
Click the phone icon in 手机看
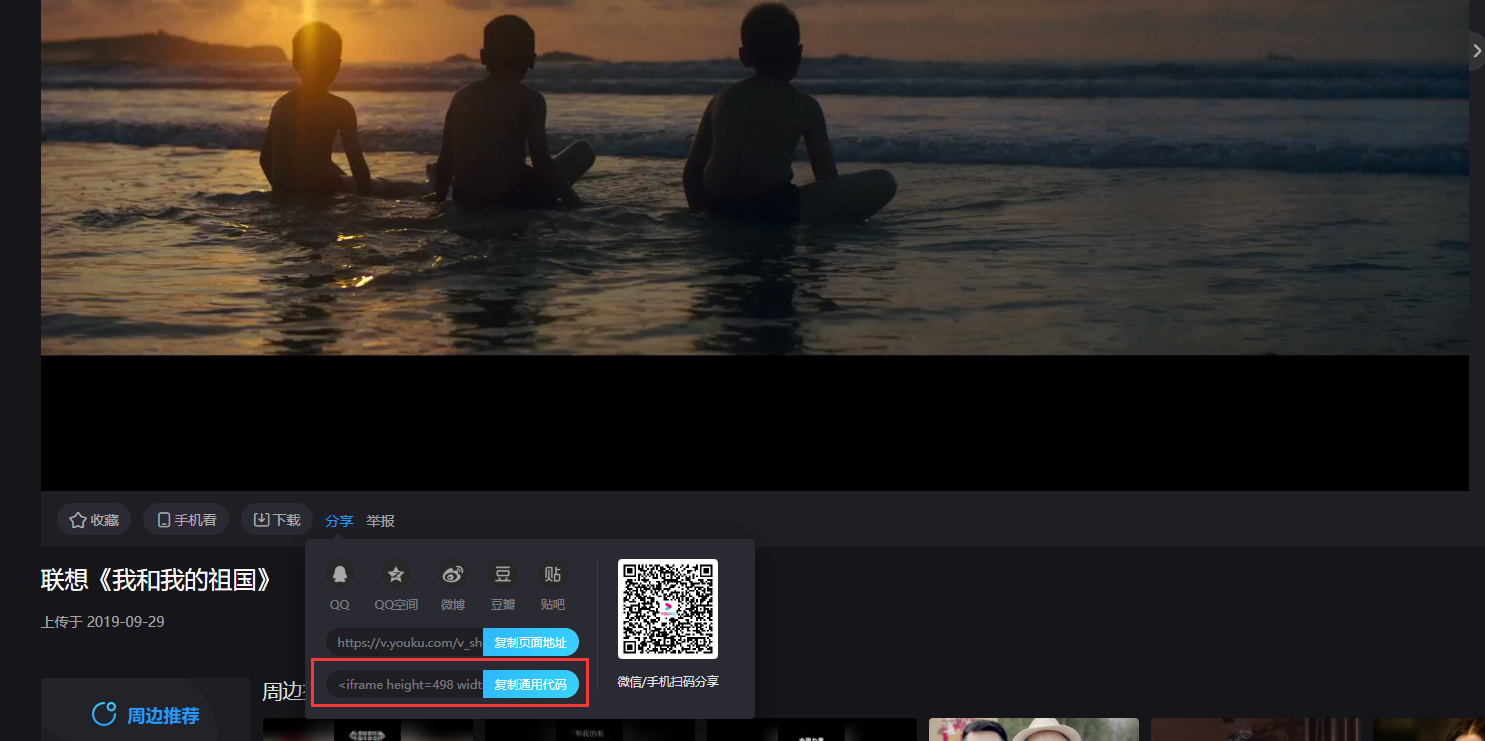pyautogui.click(x=164, y=520)
